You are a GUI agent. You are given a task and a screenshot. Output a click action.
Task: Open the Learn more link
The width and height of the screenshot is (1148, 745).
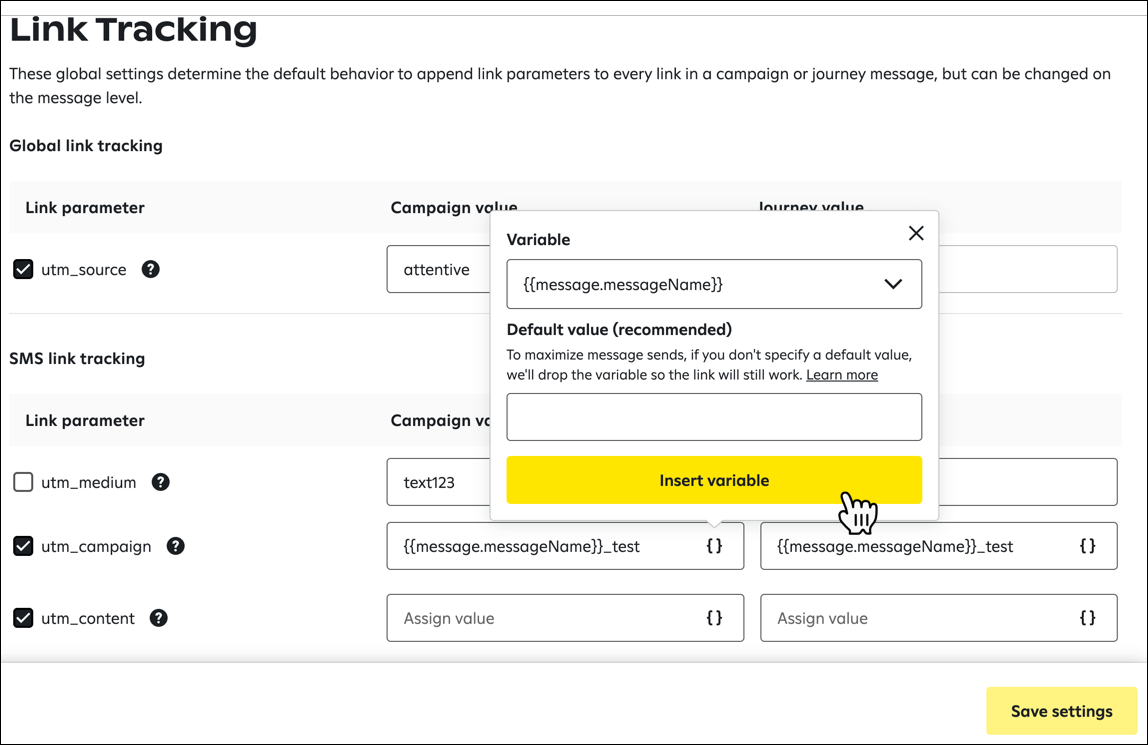[x=842, y=375]
